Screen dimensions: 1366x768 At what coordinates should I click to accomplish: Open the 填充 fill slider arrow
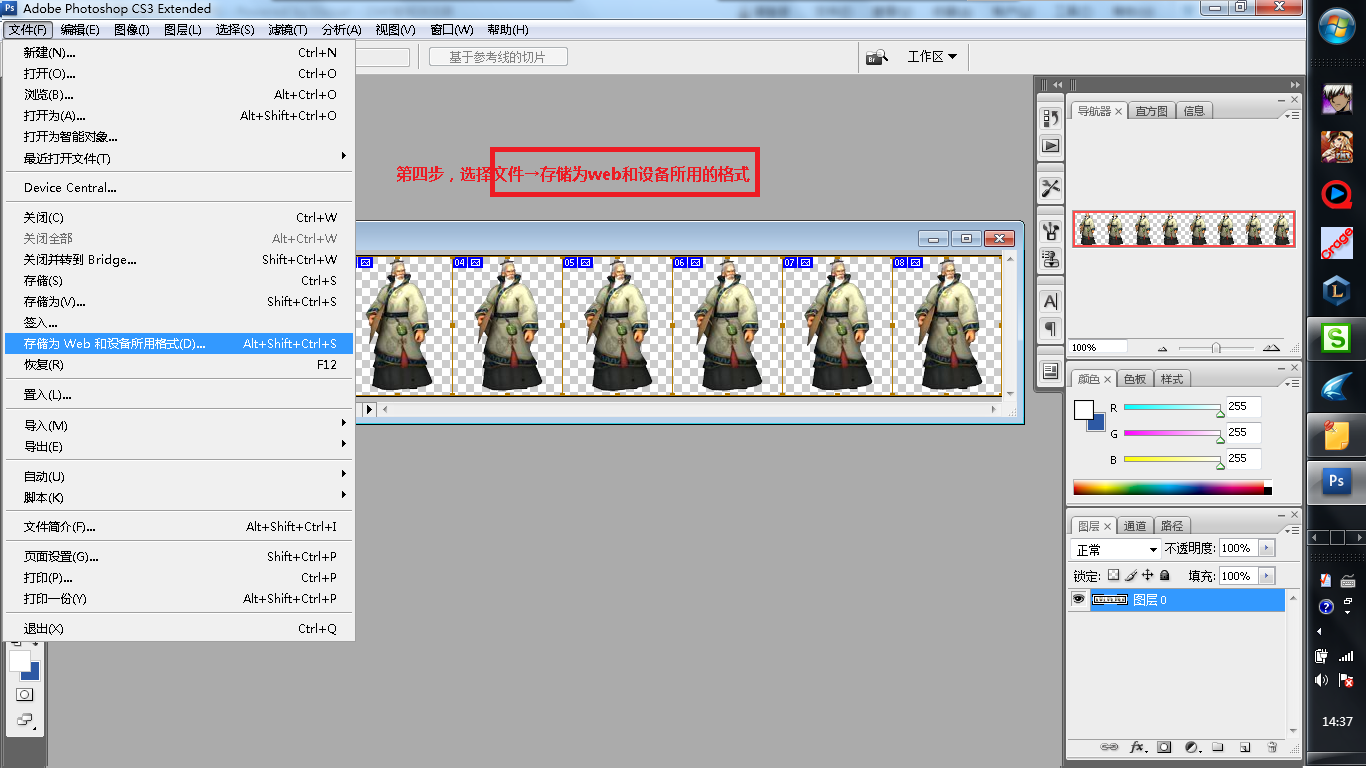pyautogui.click(x=1267, y=576)
